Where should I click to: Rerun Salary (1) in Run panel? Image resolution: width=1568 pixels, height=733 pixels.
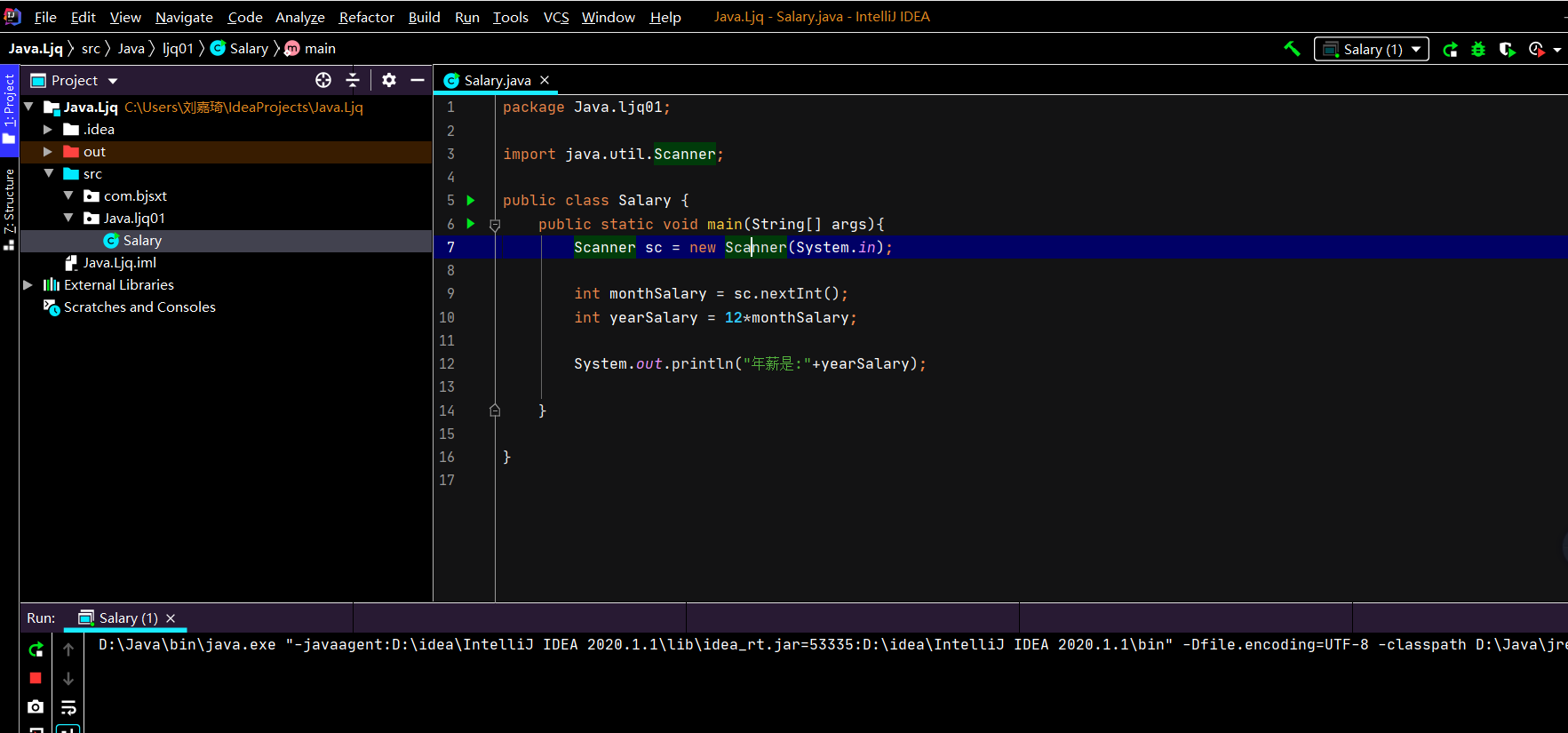[36, 649]
